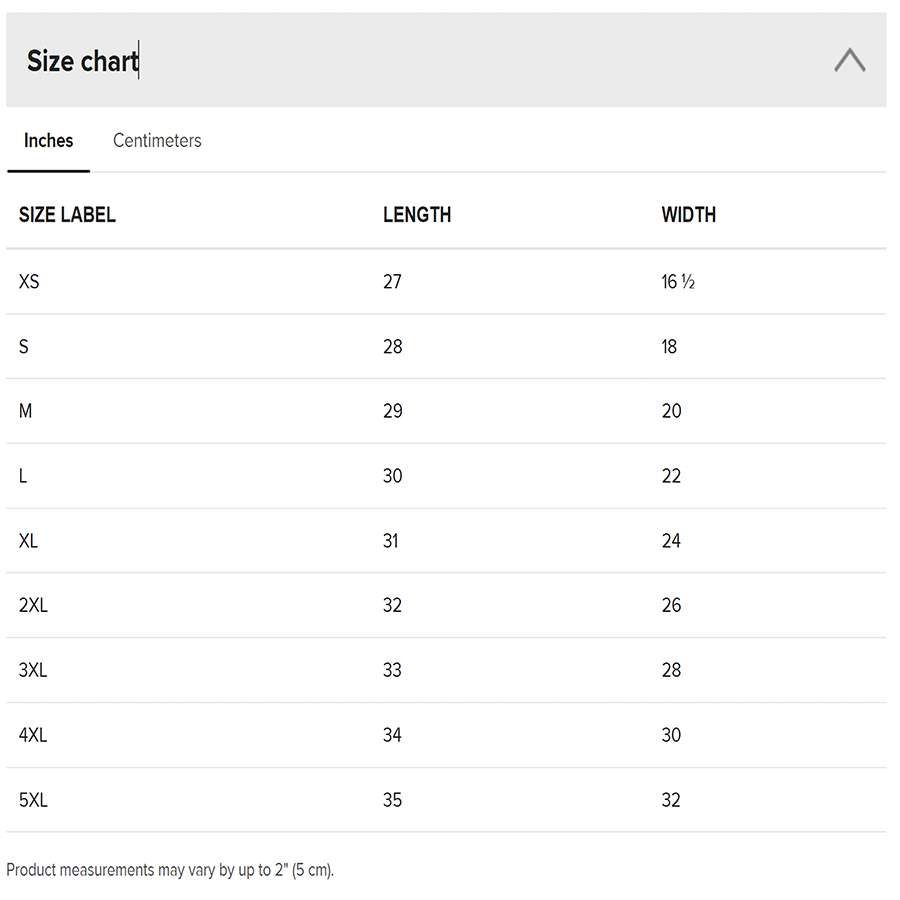Click the width value 32 for 5XL
The width and height of the screenshot is (900, 900).
pyautogui.click(x=671, y=800)
